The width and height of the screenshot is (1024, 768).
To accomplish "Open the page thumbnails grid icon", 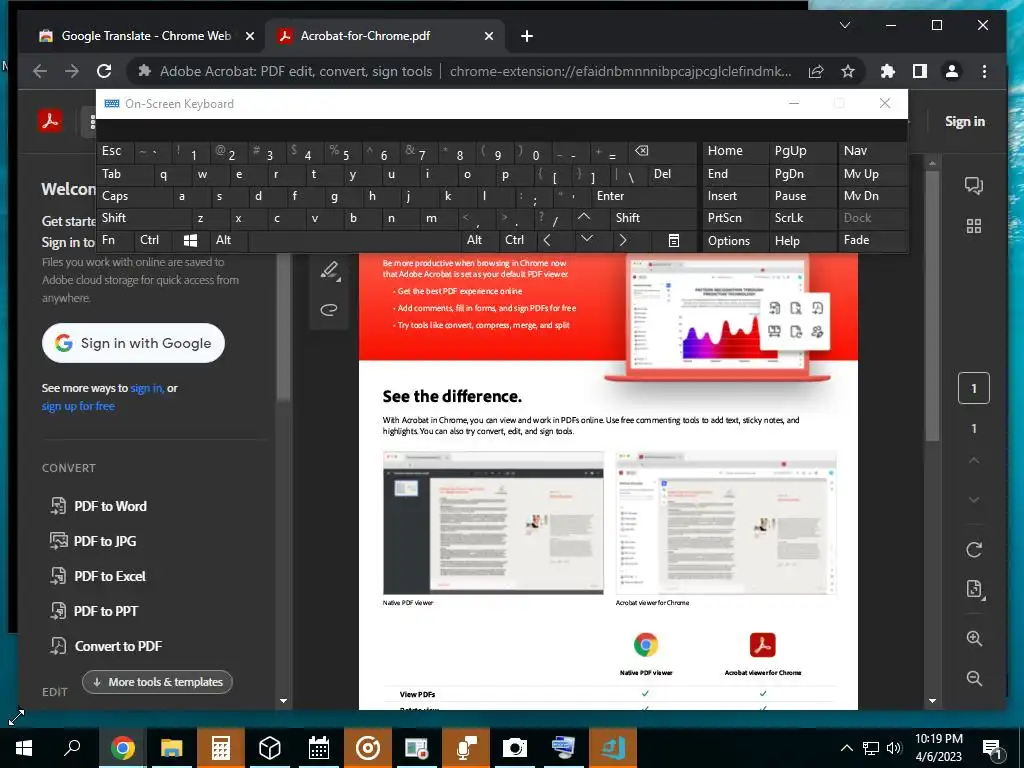I will point(974,226).
